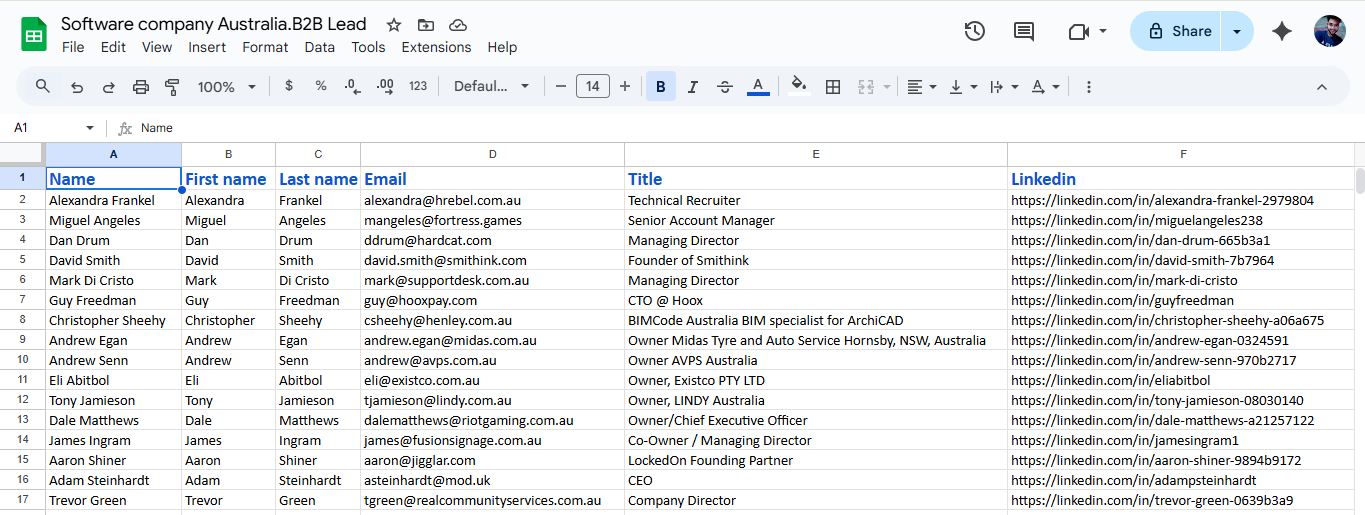The image size is (1365, 515).
Task: Click the font size input field
Action: coord(592,87)
